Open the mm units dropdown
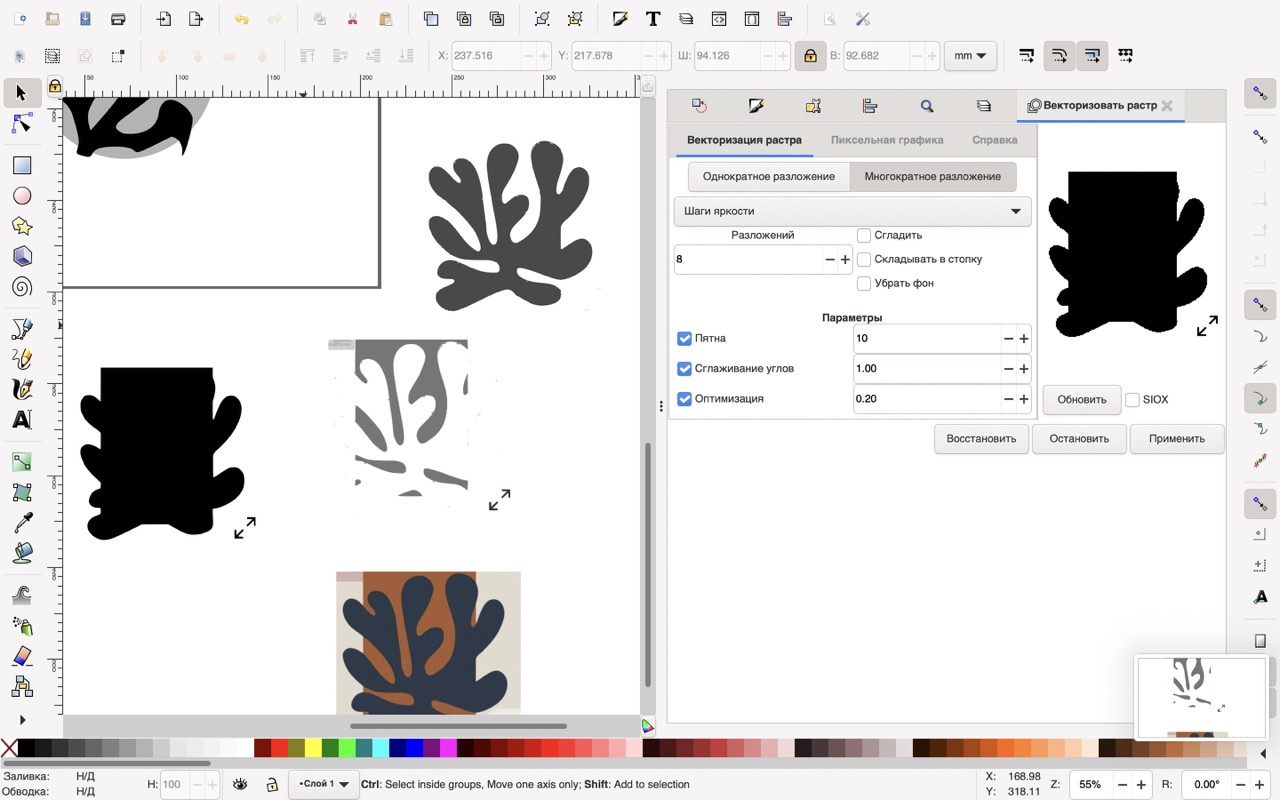 pos(969,56)
